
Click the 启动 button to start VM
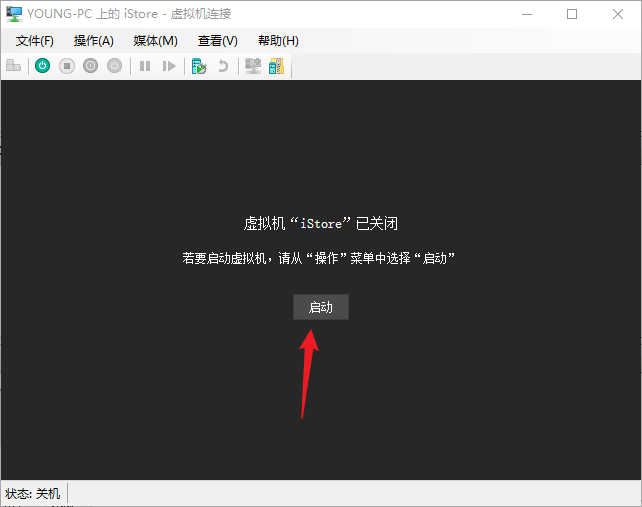(321, 307)
